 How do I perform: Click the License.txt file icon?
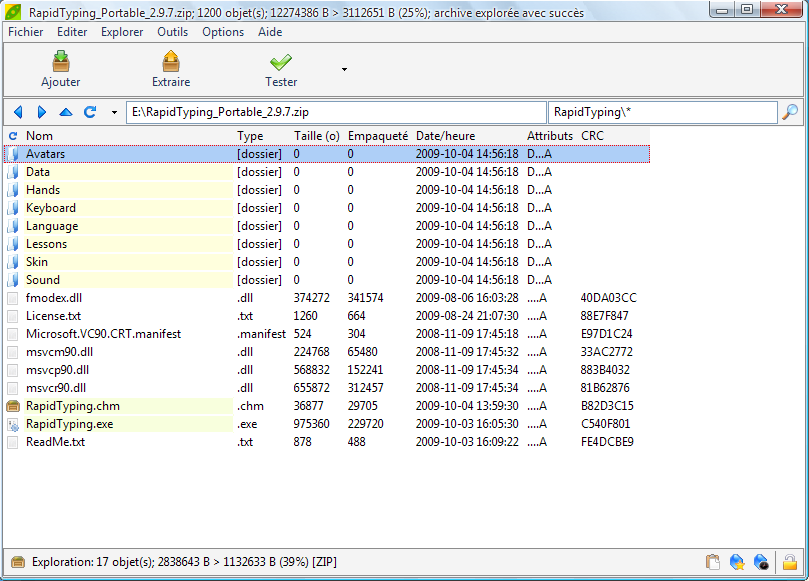13,316
